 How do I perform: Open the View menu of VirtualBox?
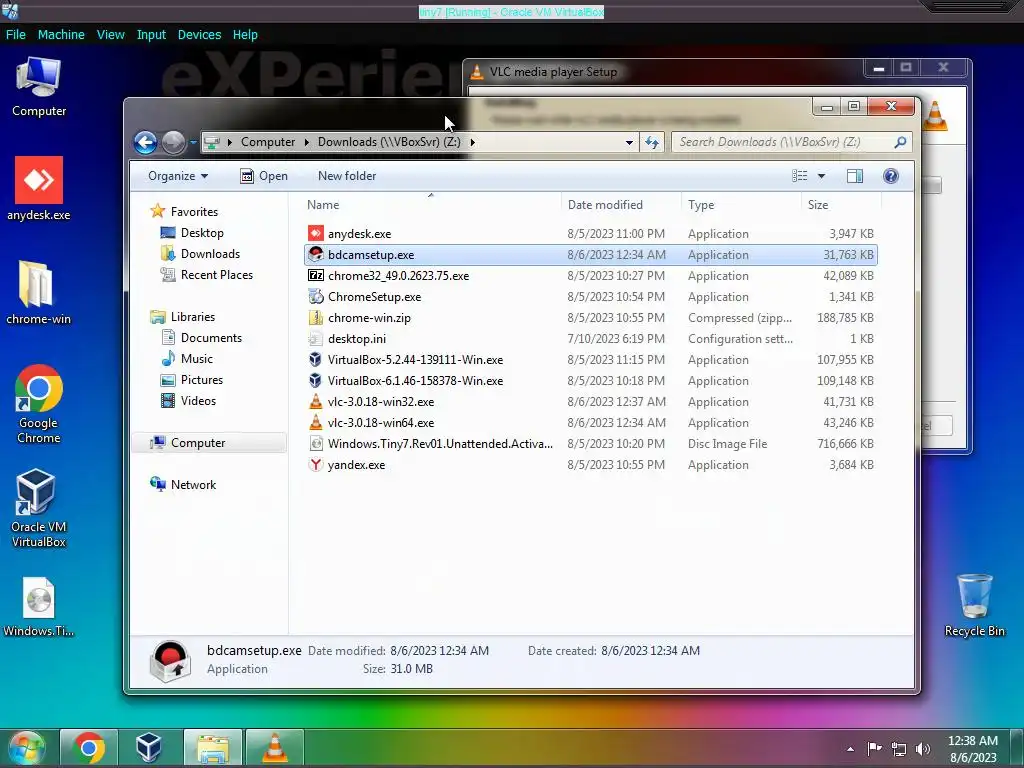(110, 35)
